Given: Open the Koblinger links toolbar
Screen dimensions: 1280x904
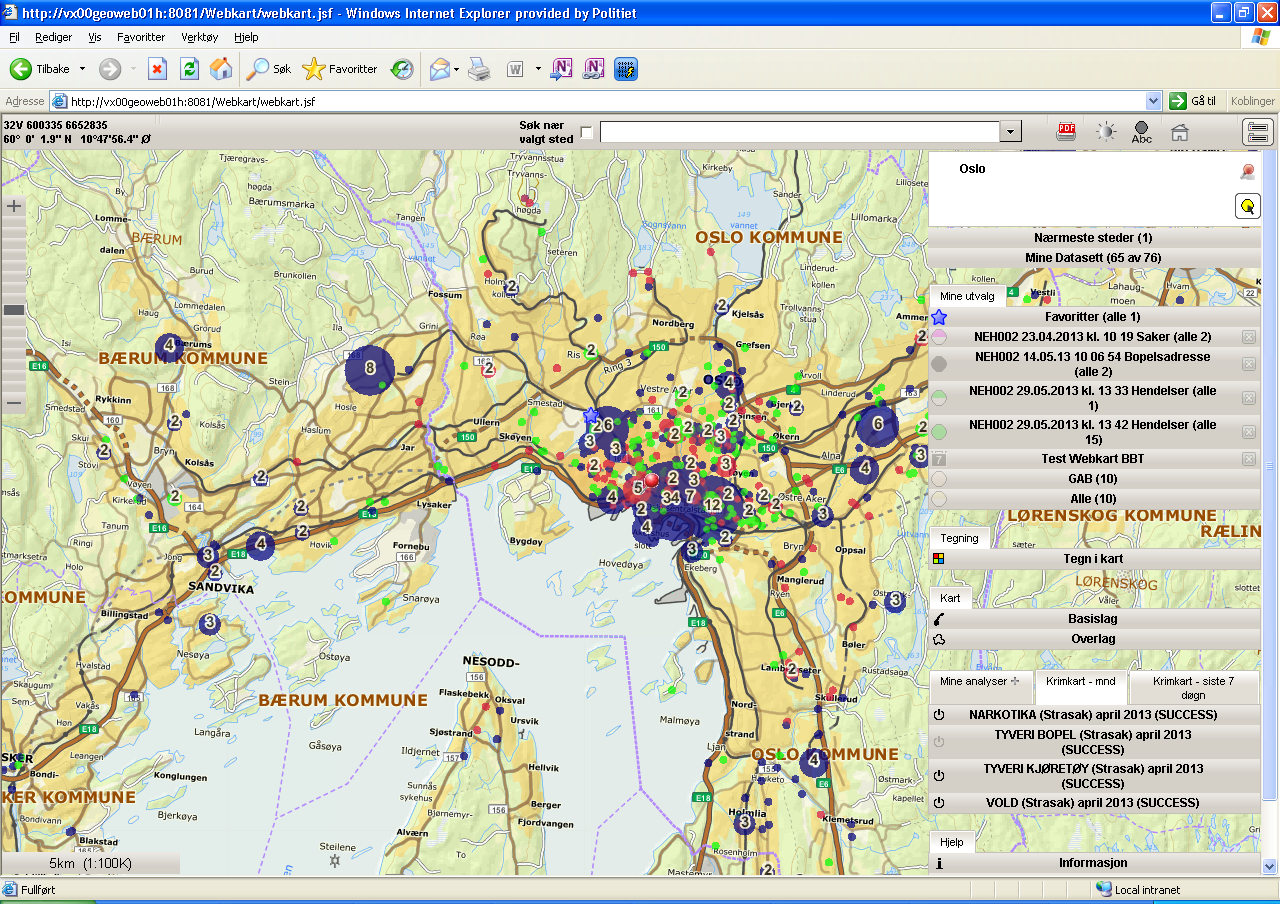Looking at the screenshot, I should [x=1253, y=101].
